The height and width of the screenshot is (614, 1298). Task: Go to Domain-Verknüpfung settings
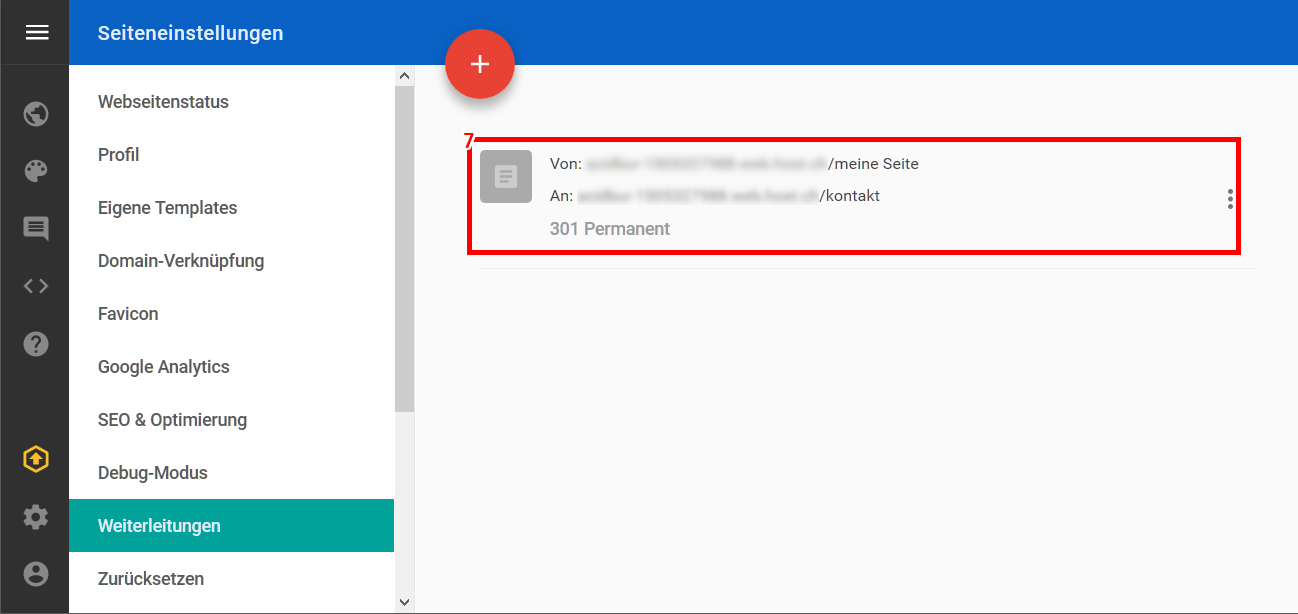(x=181, y=261)
